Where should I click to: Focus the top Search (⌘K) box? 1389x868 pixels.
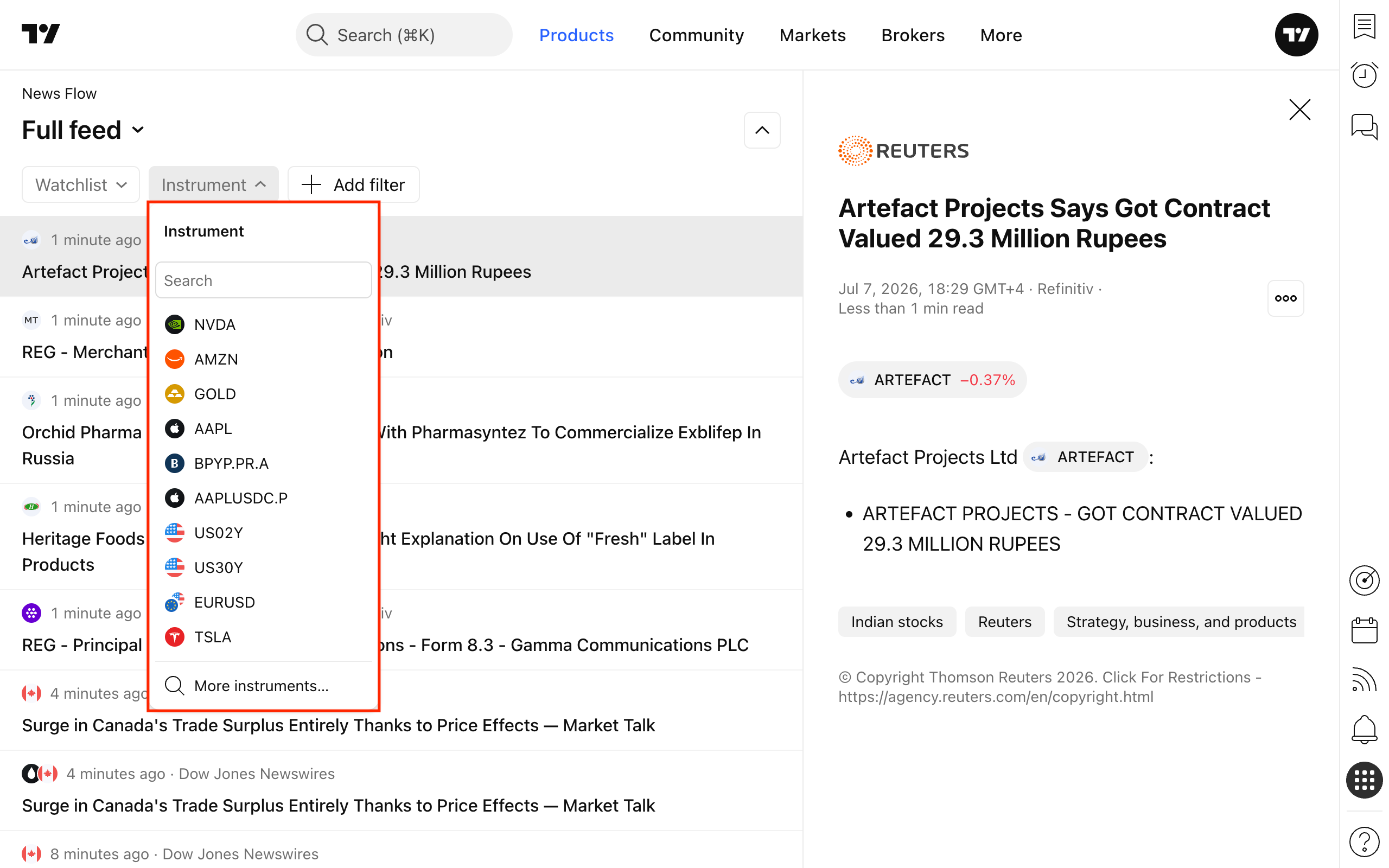(404, 35)
